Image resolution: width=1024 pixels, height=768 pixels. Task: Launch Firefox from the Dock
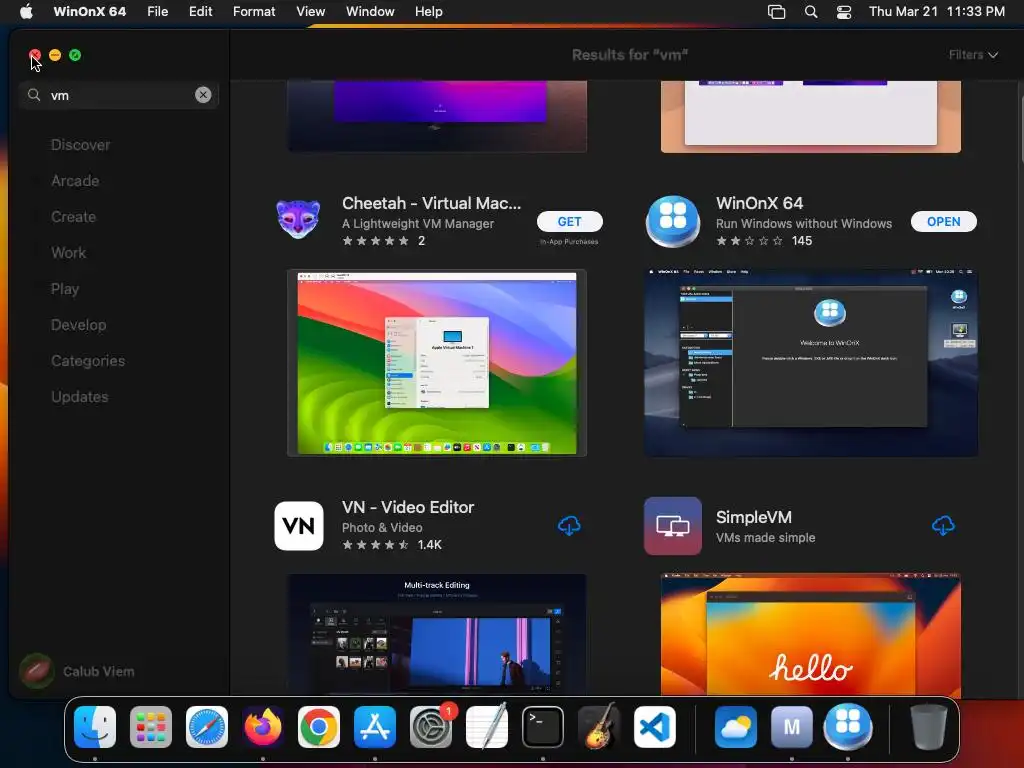tap(263, 727)
